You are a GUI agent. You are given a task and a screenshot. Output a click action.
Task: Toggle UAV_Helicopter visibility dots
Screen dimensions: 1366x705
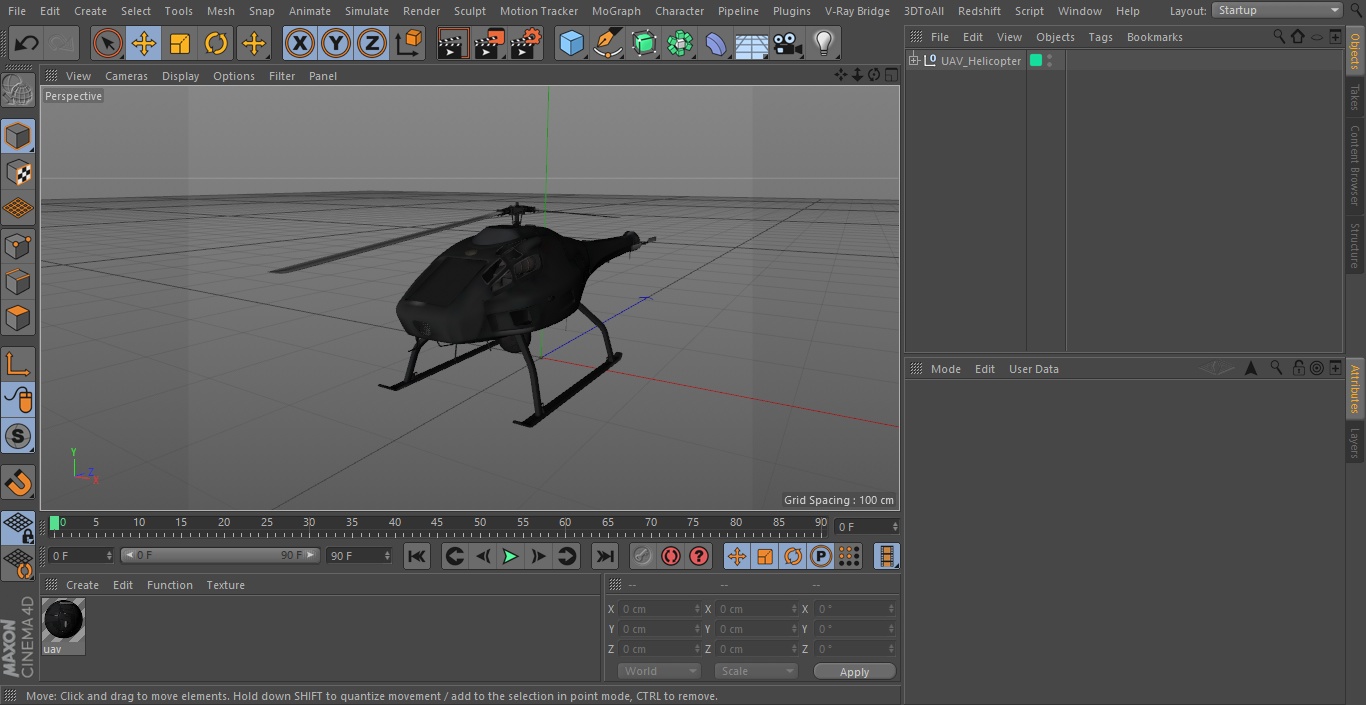coord(1049,61)
